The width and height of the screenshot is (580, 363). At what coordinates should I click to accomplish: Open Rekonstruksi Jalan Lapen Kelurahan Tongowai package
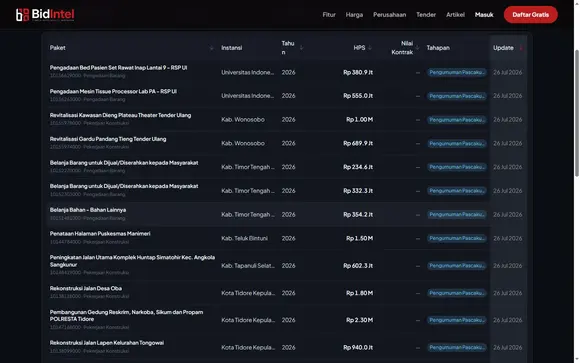click(107, 343)
